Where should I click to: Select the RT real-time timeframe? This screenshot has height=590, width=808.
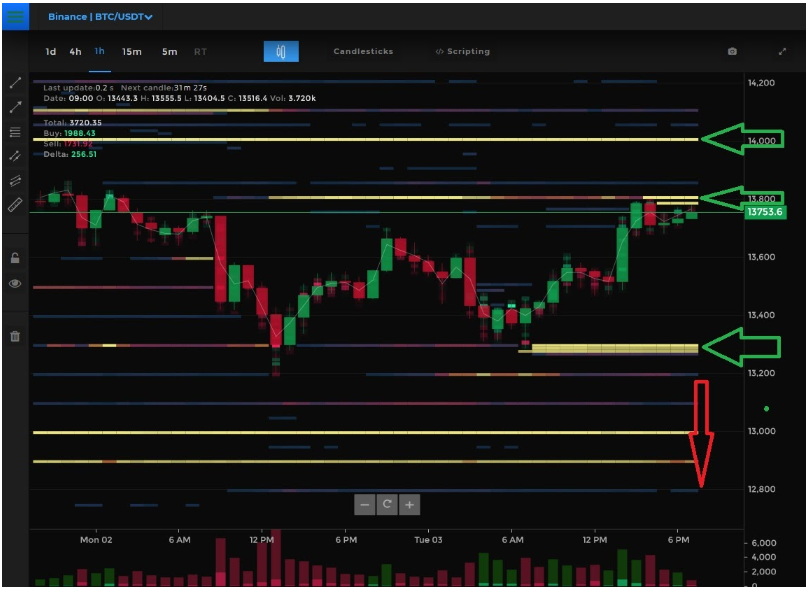200,52
